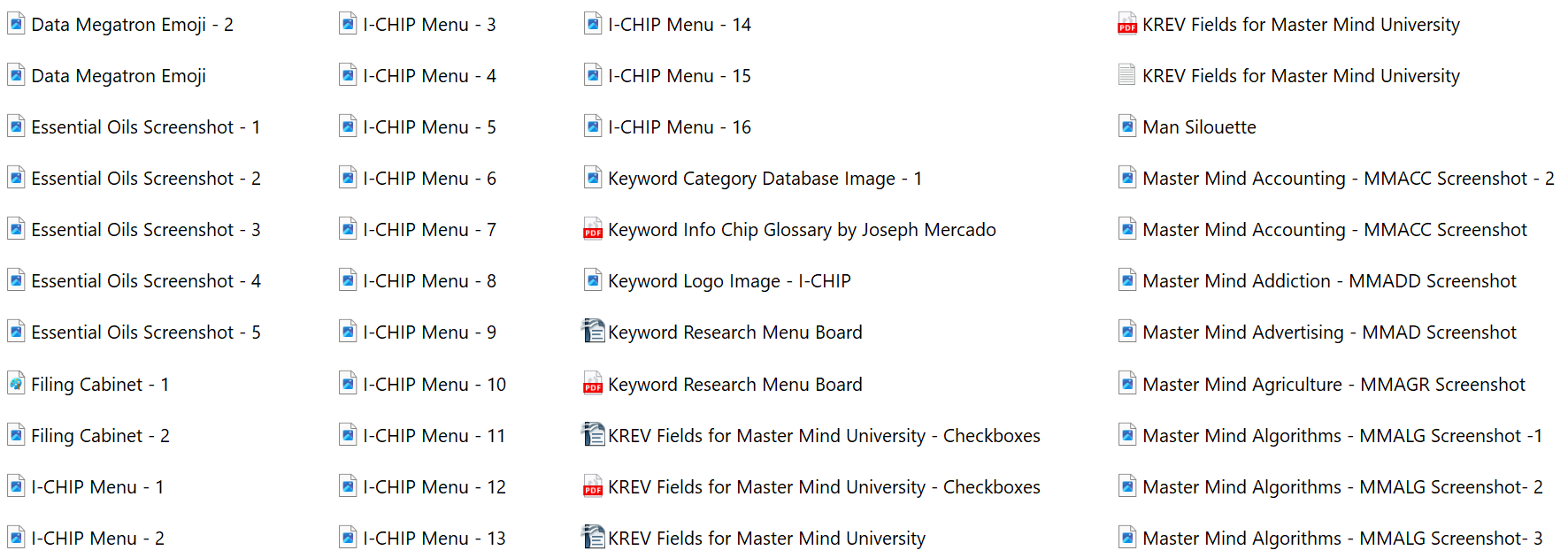Select the I-CHIP Menu - 7 file name

[429, 230]
